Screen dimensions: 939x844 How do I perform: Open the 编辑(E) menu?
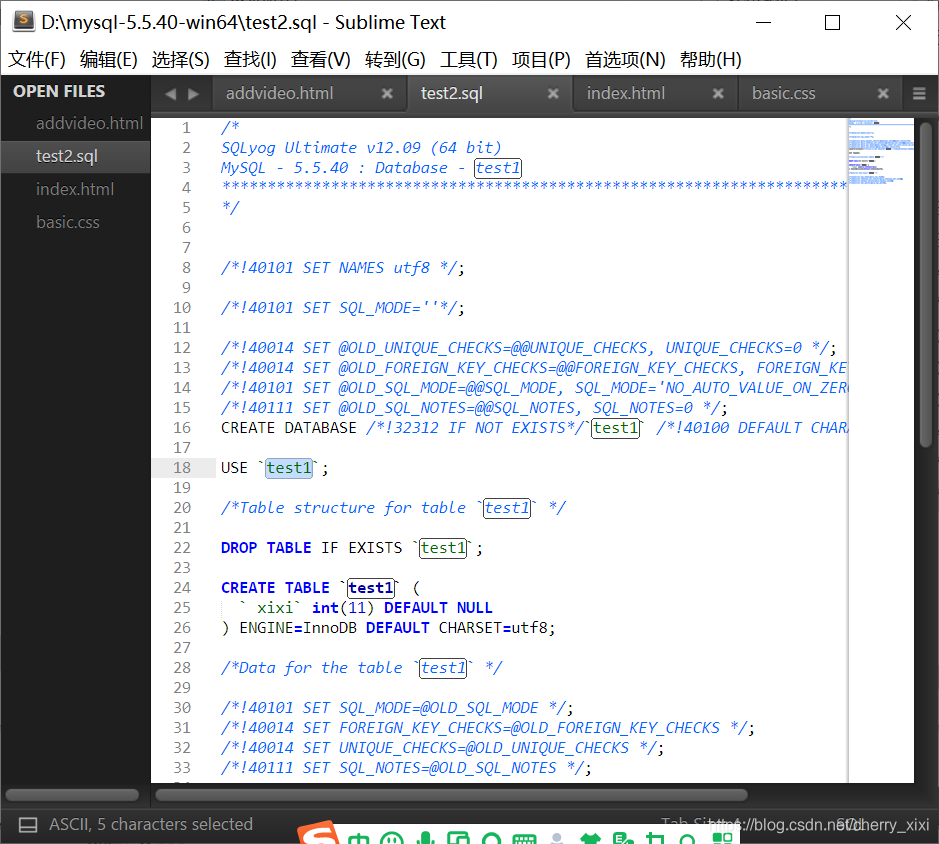point(108,59)
